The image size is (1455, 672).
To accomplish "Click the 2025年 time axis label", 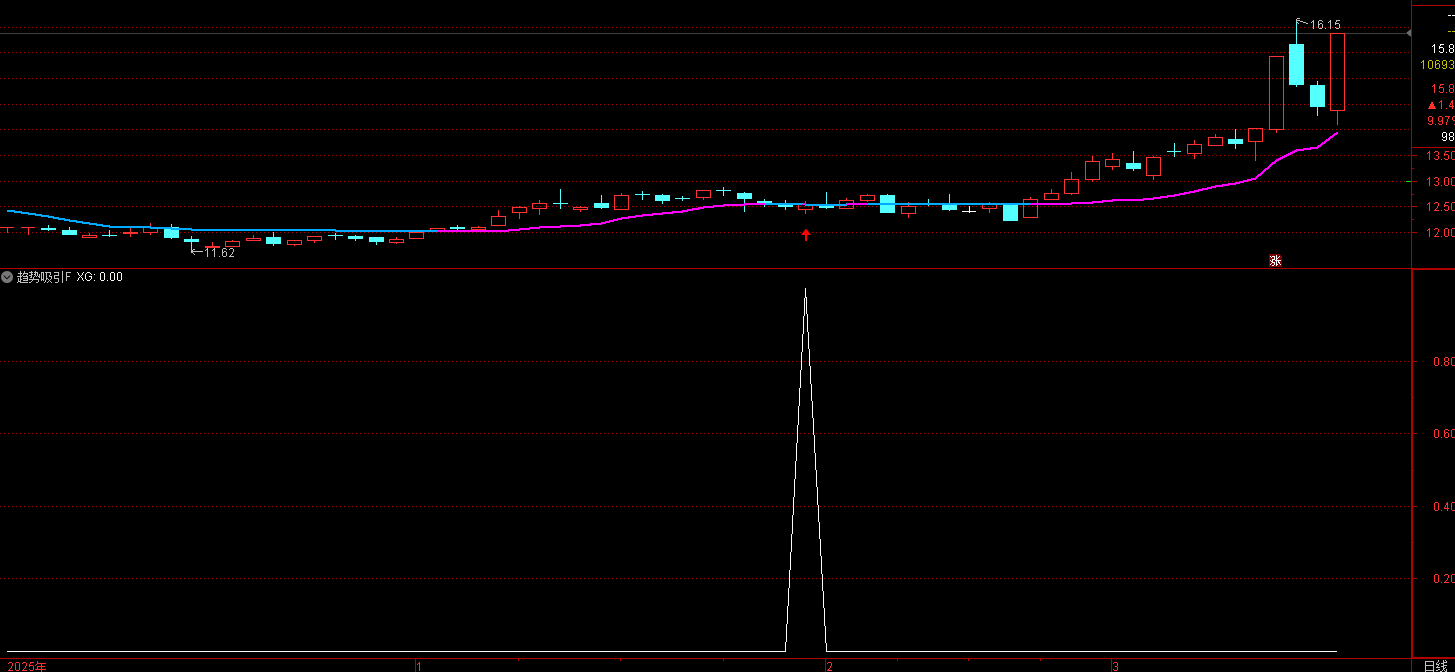I will [x=26, y=665].
